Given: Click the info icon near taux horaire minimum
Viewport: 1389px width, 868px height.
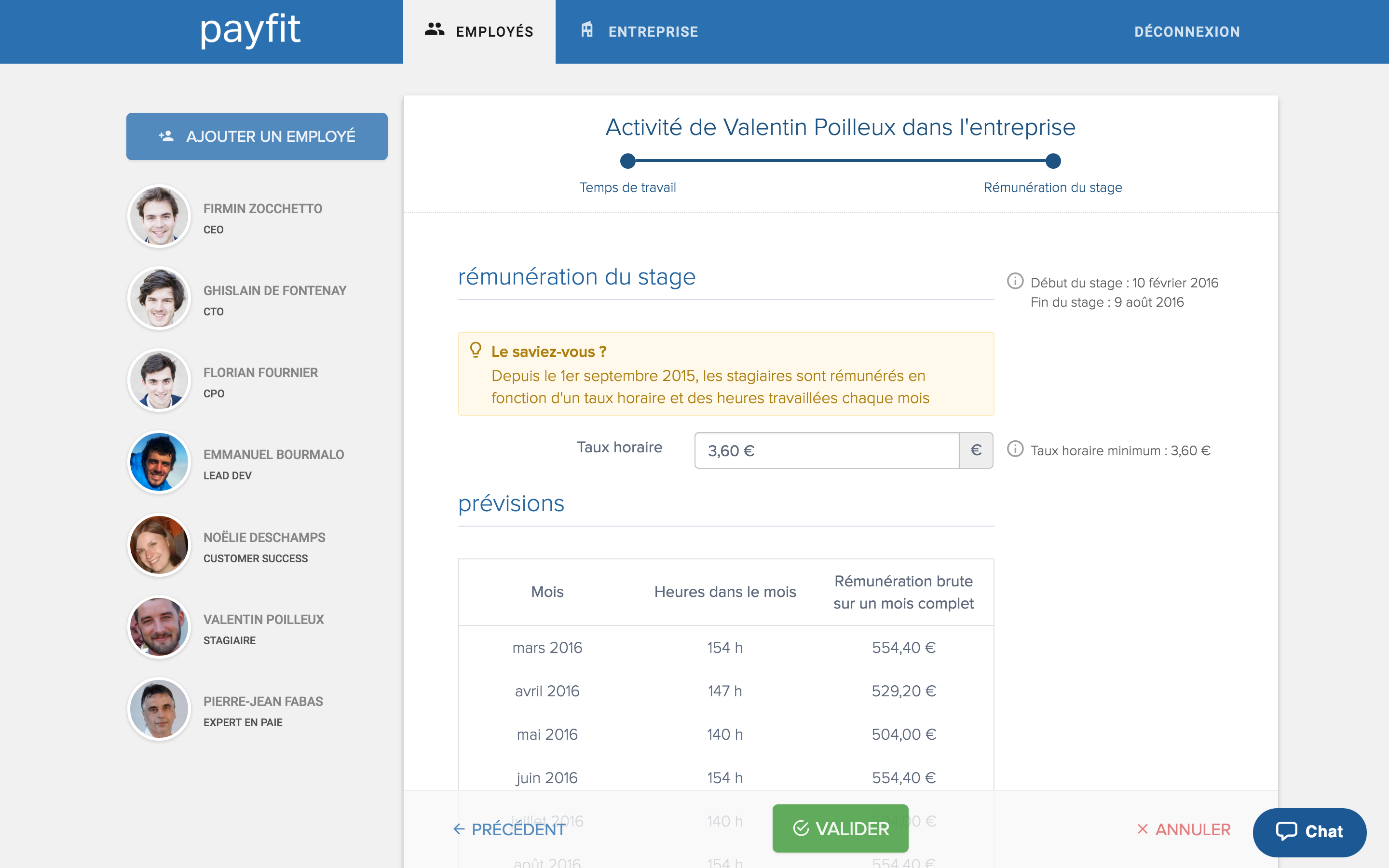Looking at the screenshot, I should (1015, 450).
